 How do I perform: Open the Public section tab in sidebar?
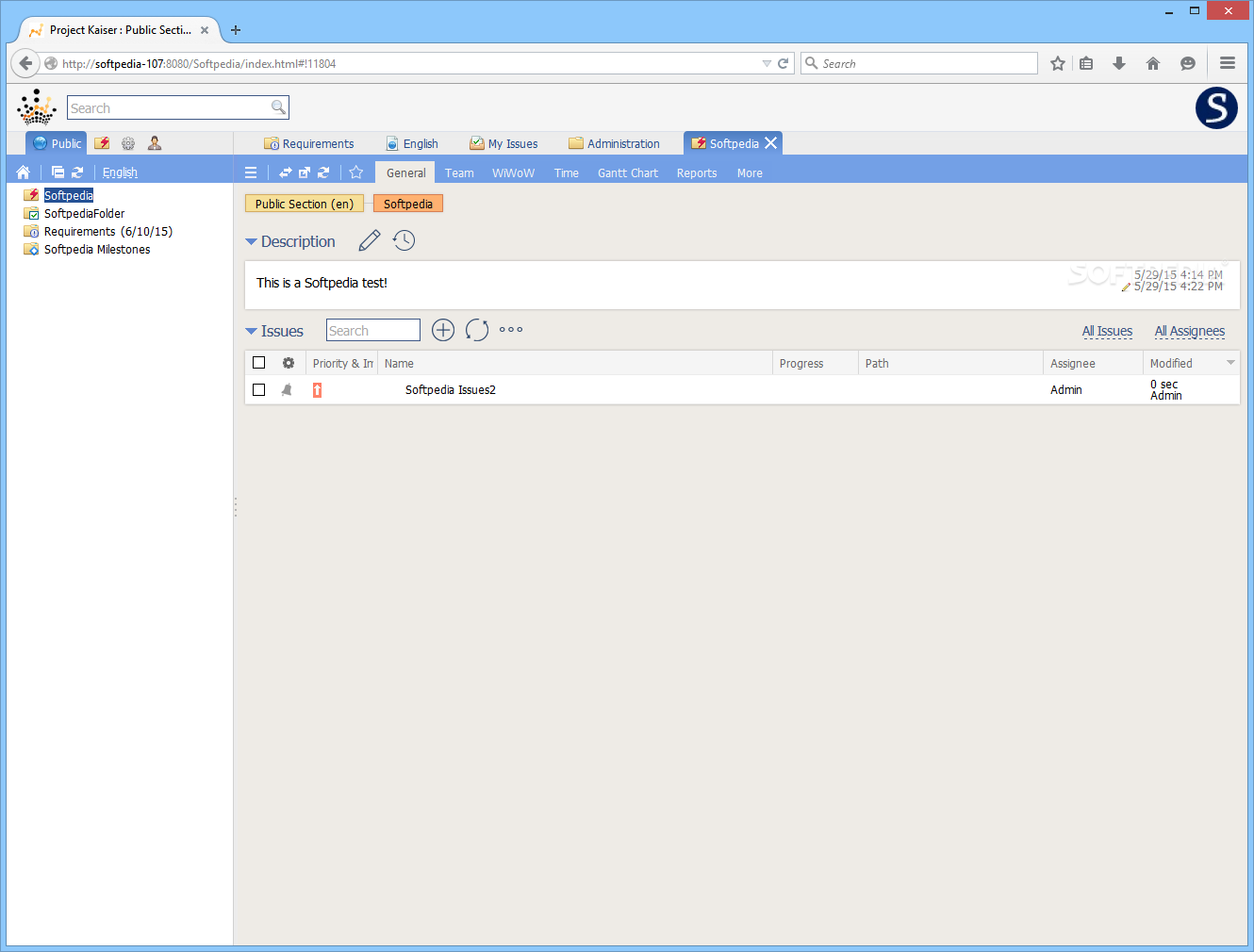click(56, 143)
